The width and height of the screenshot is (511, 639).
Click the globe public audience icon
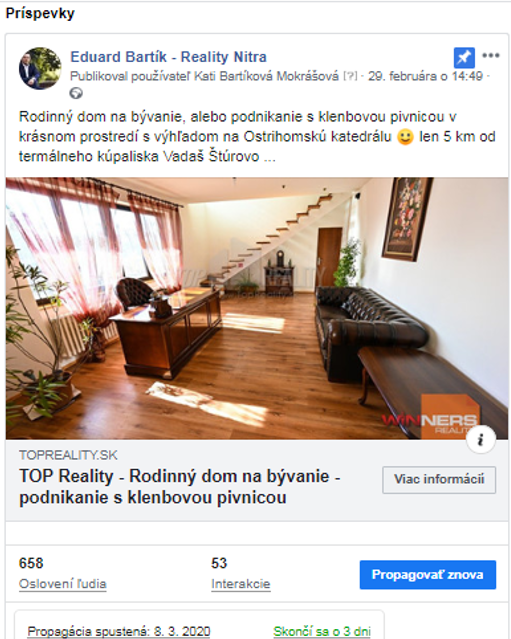pyautogui.click(x=76, y=93)
